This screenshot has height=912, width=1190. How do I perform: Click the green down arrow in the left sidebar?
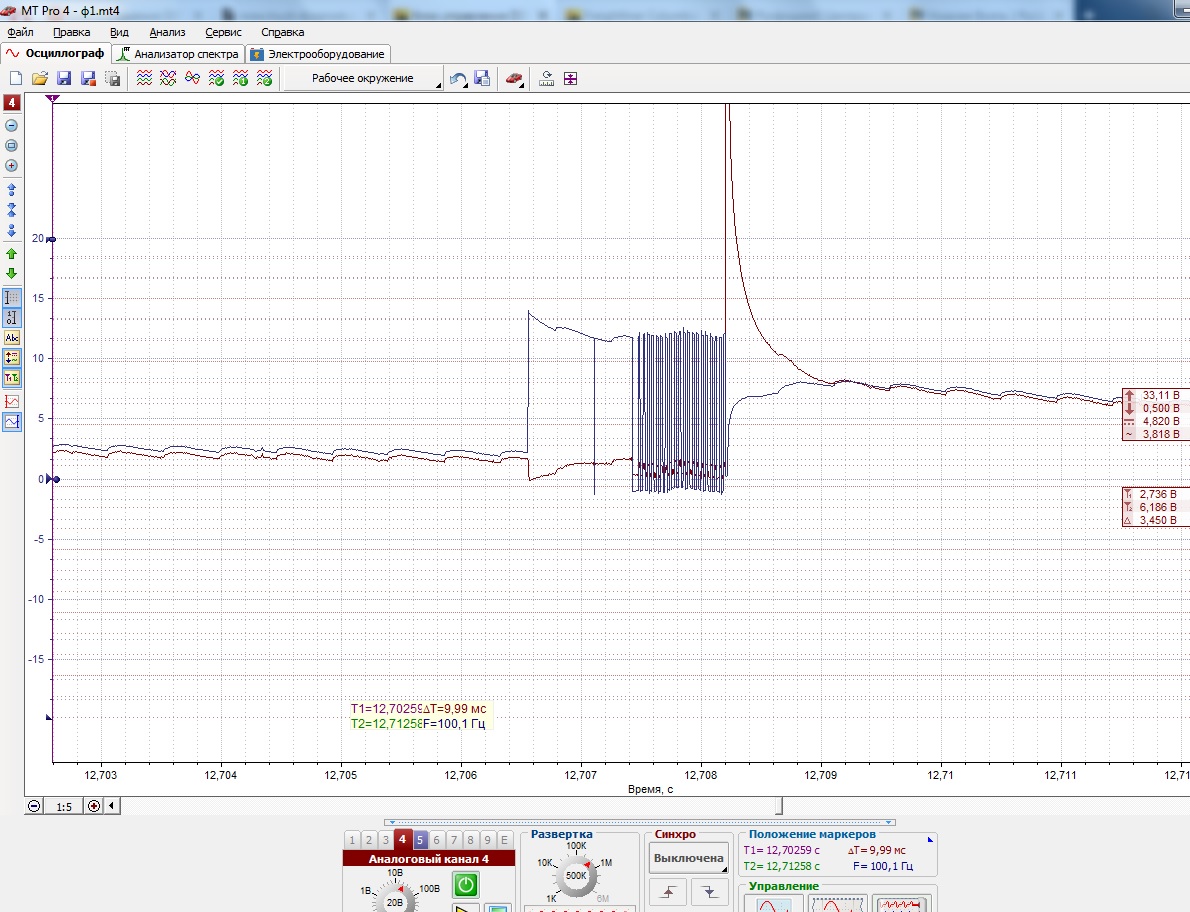click(11, 274)
